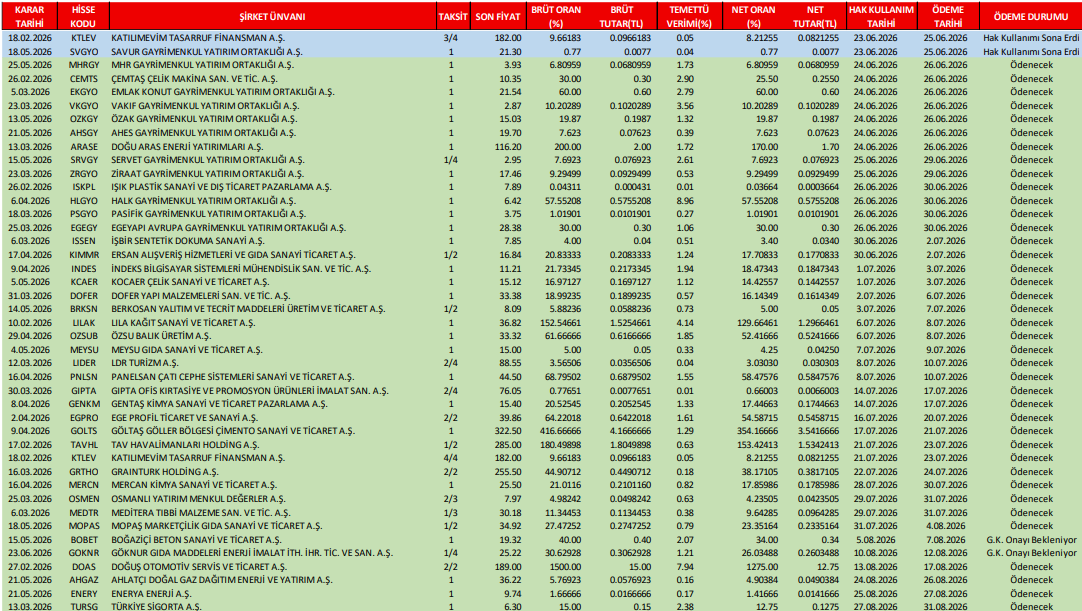
Task: Select the DOFER stock code cell
Action: pos(83,295)
